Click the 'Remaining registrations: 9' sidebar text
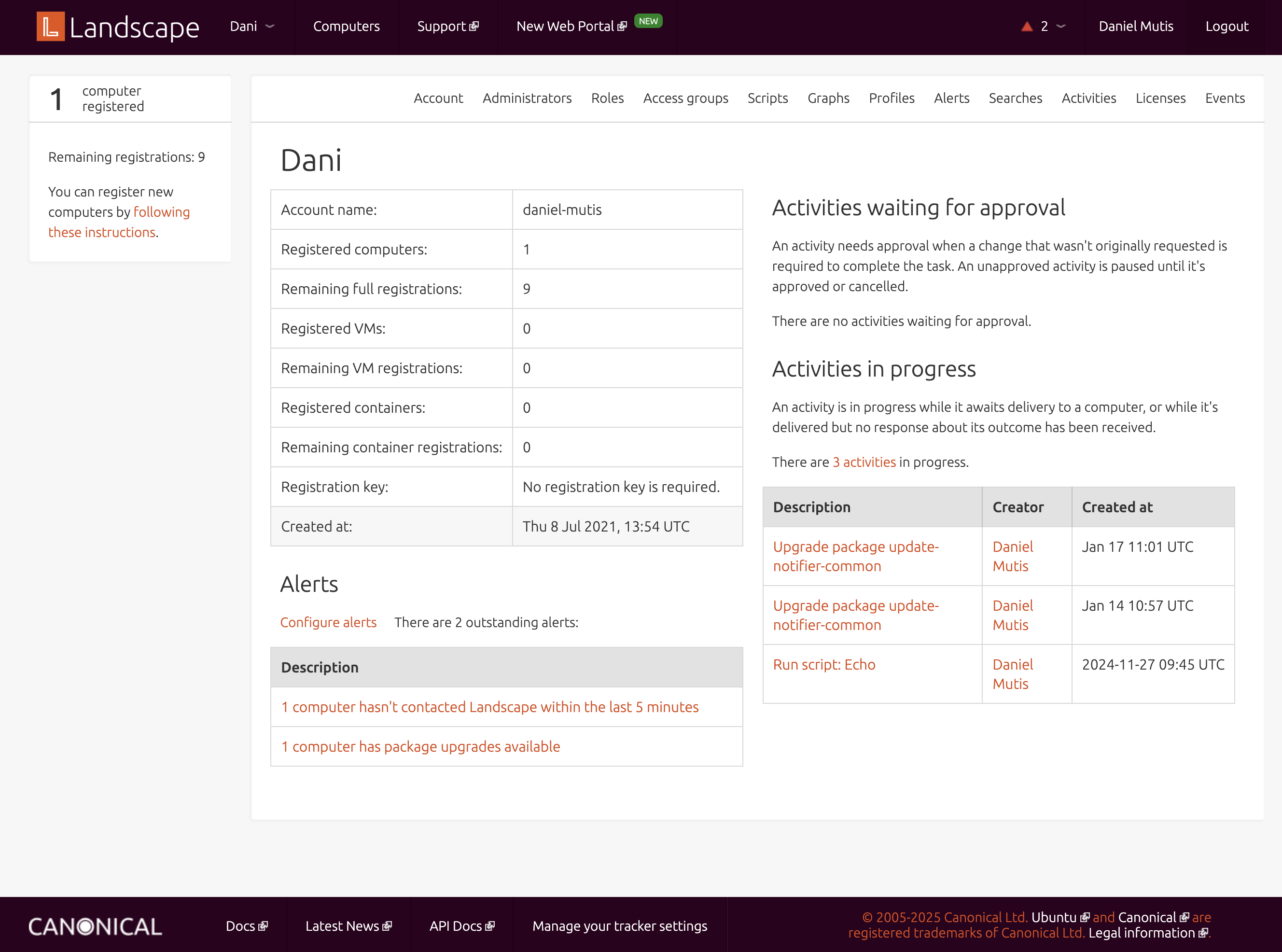The image size is (1282, 952). pyautogui.click(x=126, y=157)
